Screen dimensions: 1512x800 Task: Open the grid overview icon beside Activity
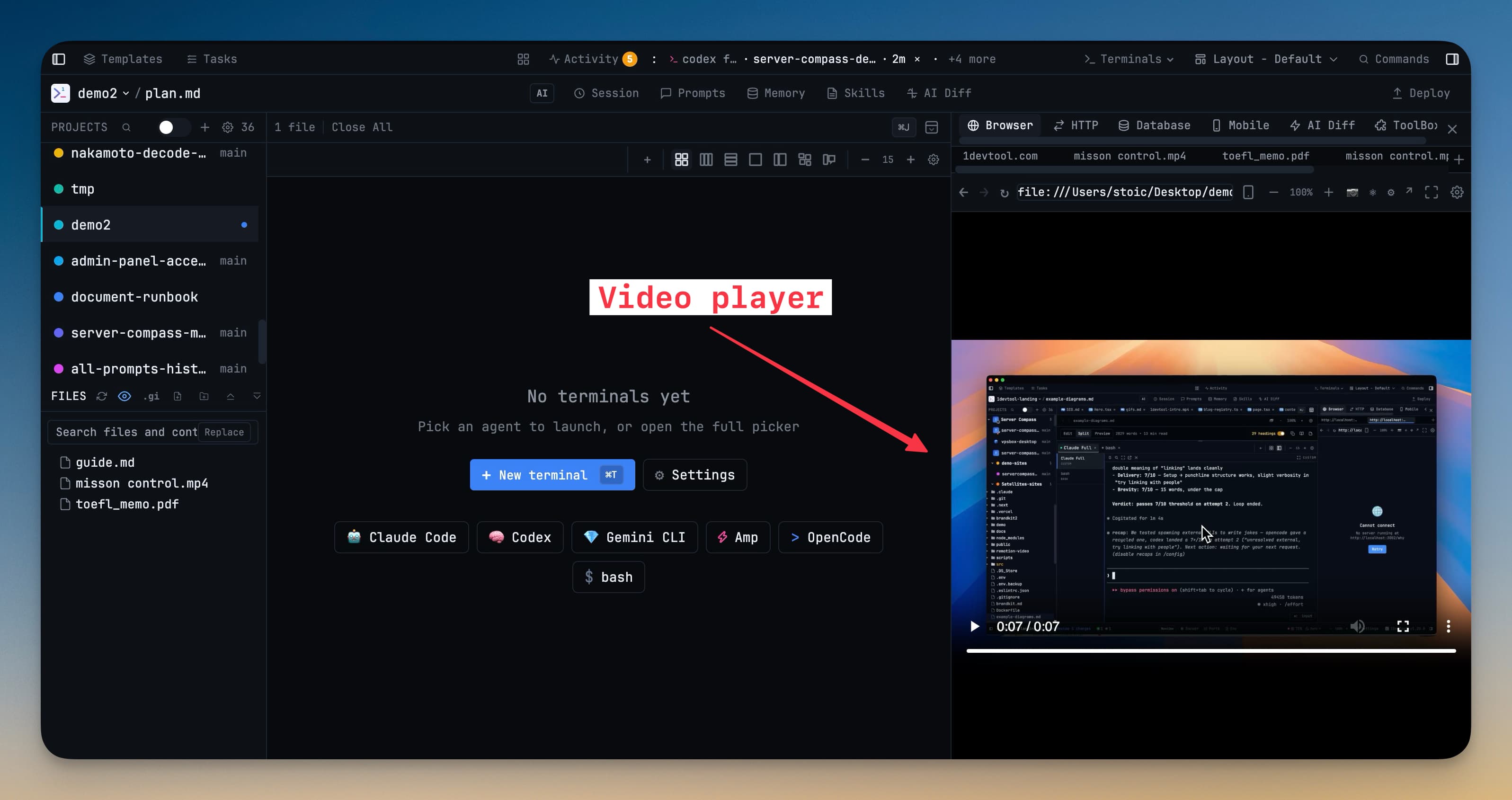[x=523, y=59]
